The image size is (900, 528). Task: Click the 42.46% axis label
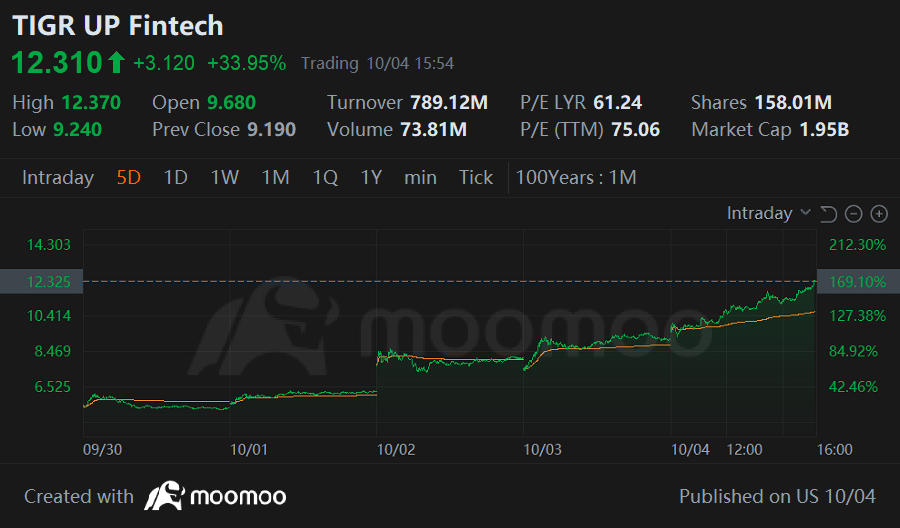coord(854,387)
